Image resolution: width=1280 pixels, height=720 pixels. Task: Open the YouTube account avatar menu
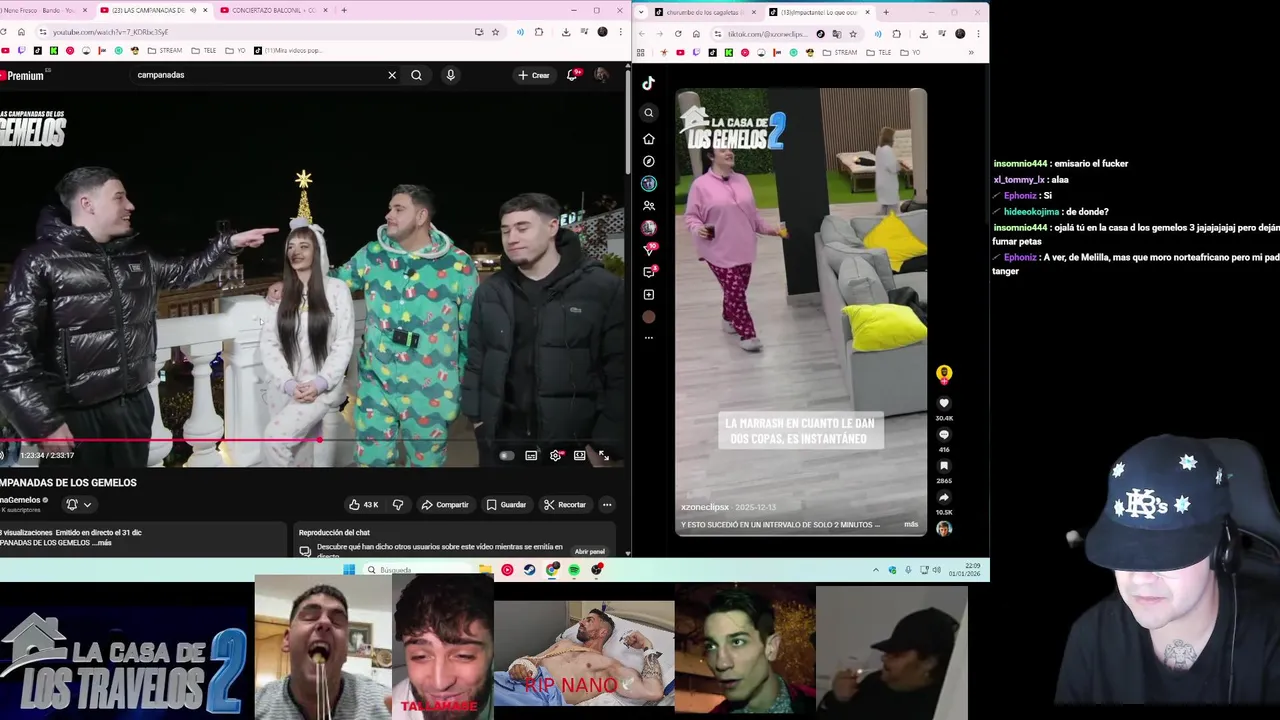click(601, 75)
